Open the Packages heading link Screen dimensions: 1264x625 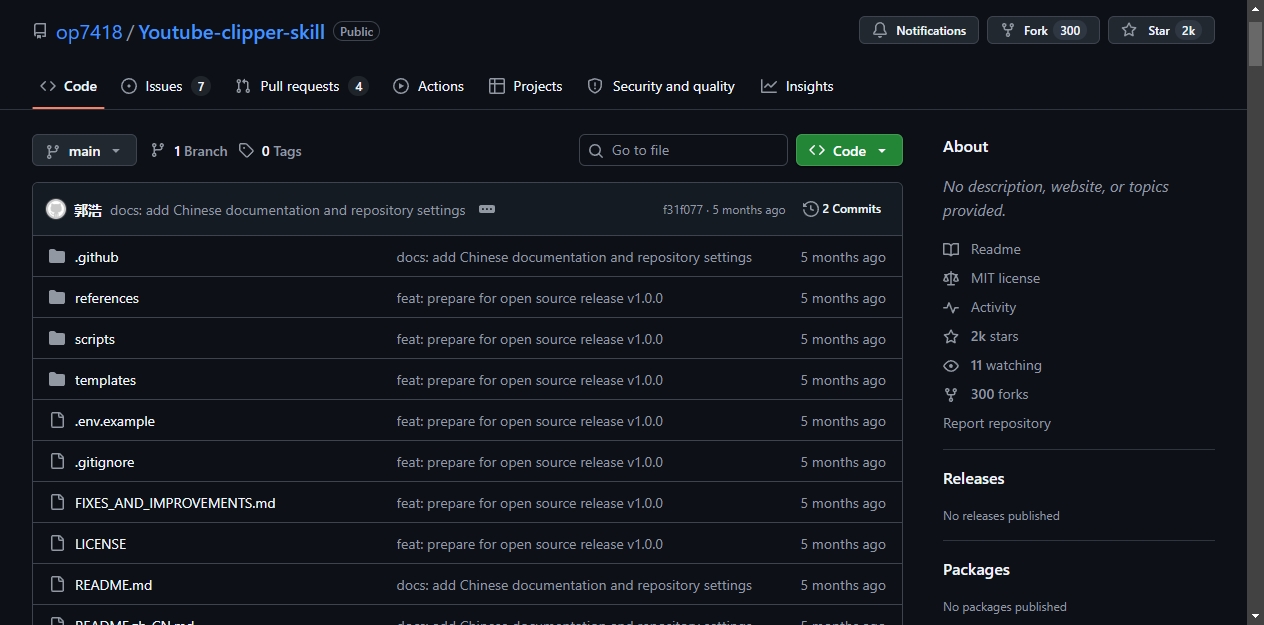[976, 569]
